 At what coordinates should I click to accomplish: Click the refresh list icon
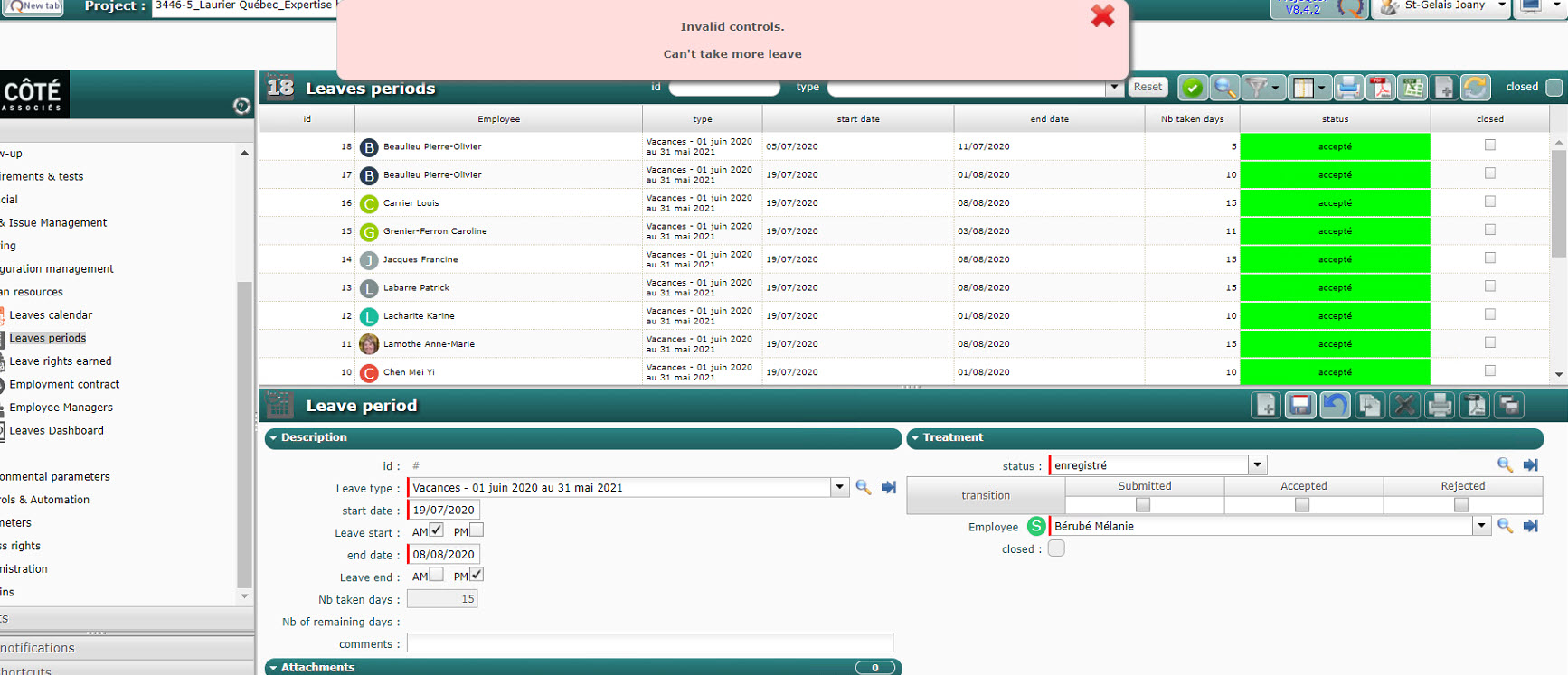[x=1476, y=88]
